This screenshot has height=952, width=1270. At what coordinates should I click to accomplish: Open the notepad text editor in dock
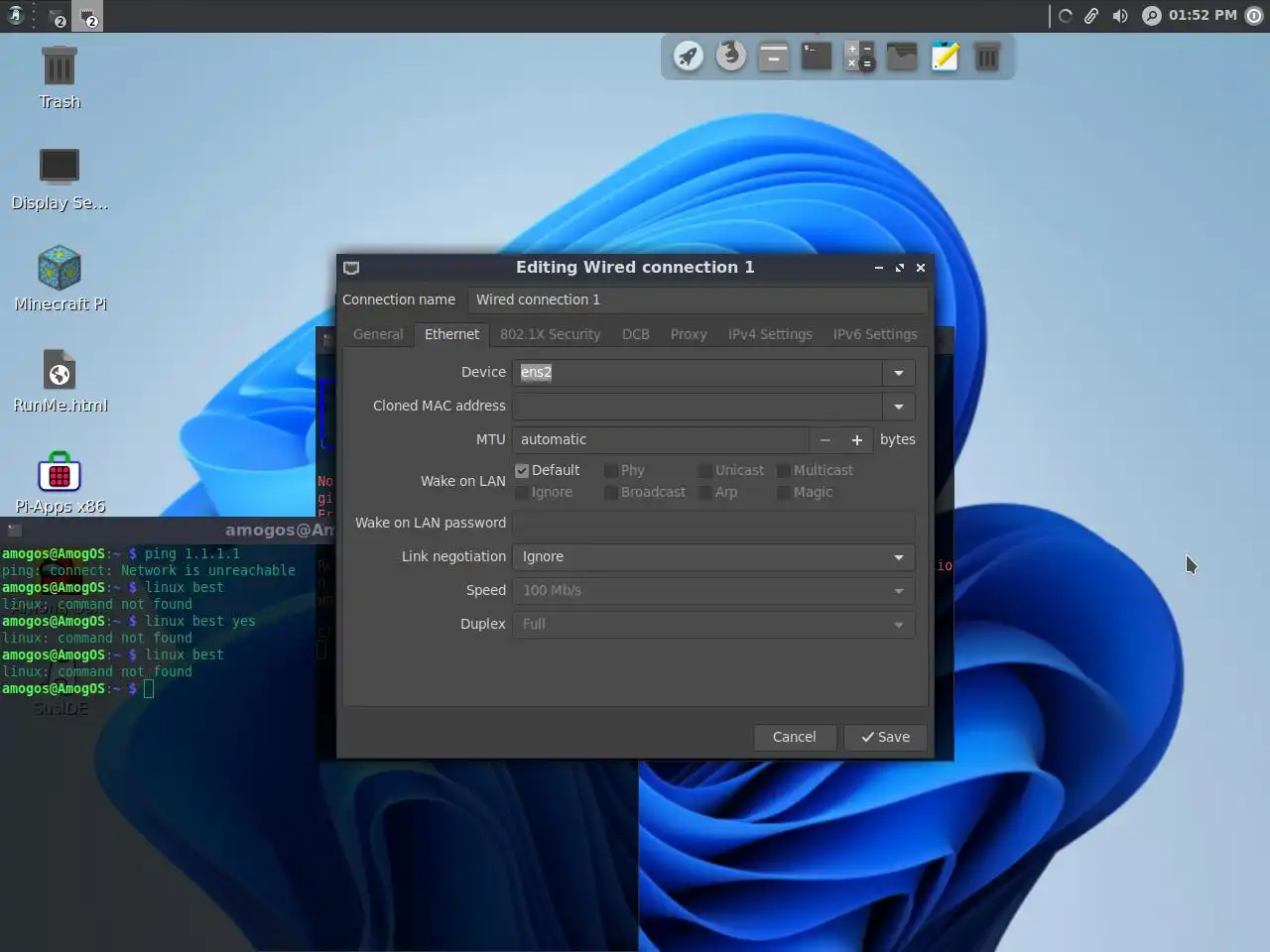coord(945,57)
